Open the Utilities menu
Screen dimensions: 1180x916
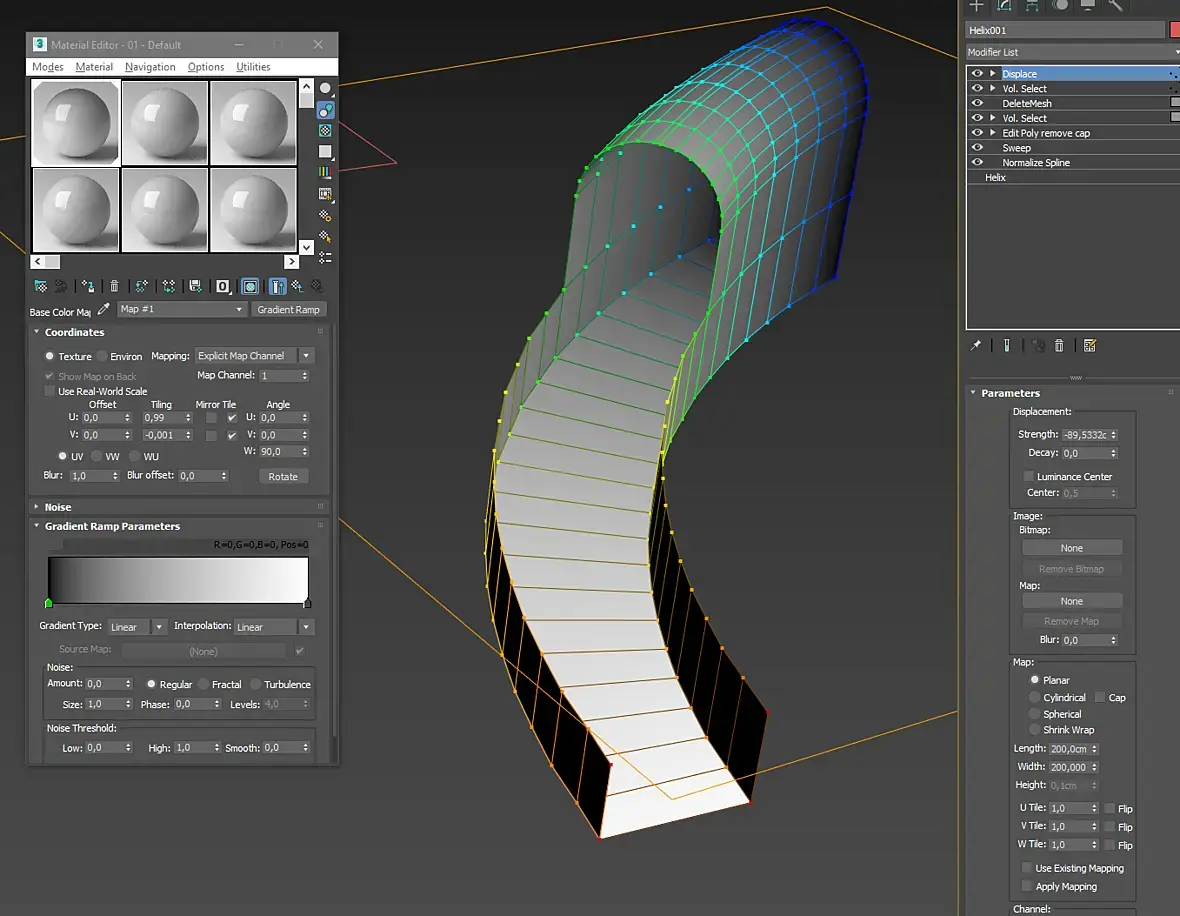point(253,67)
